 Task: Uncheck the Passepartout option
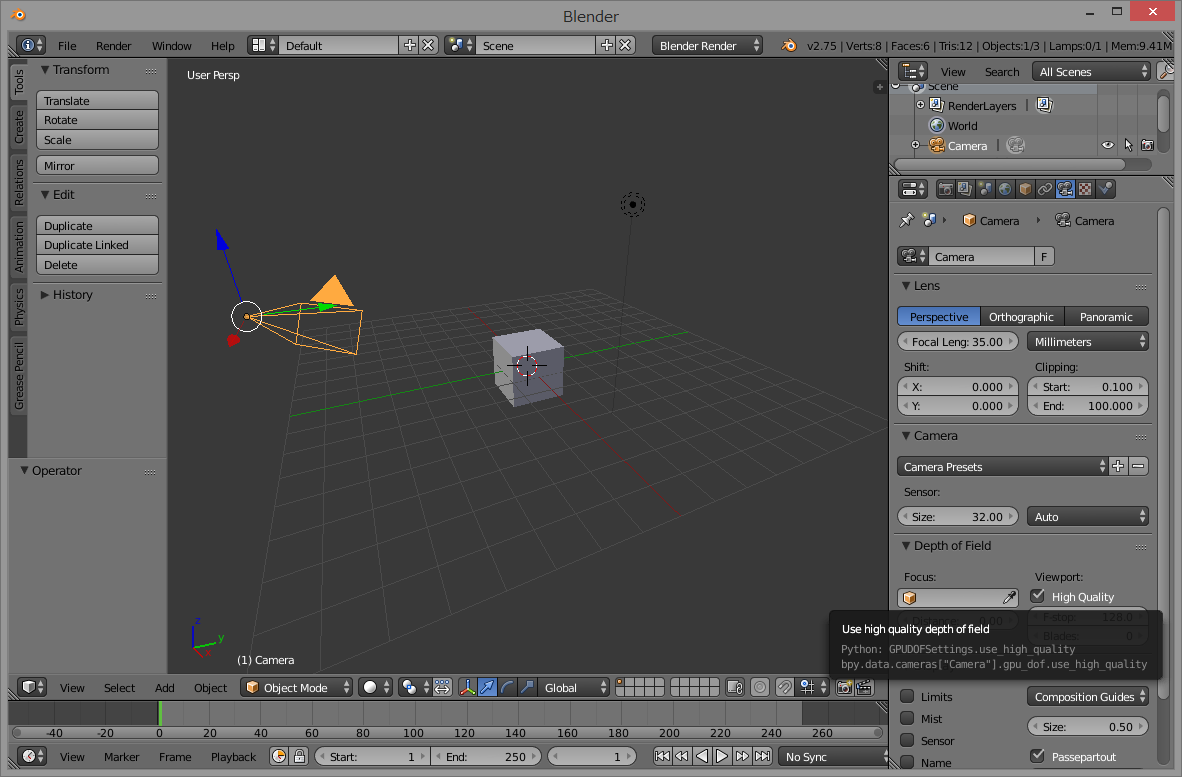point(1037,755)
